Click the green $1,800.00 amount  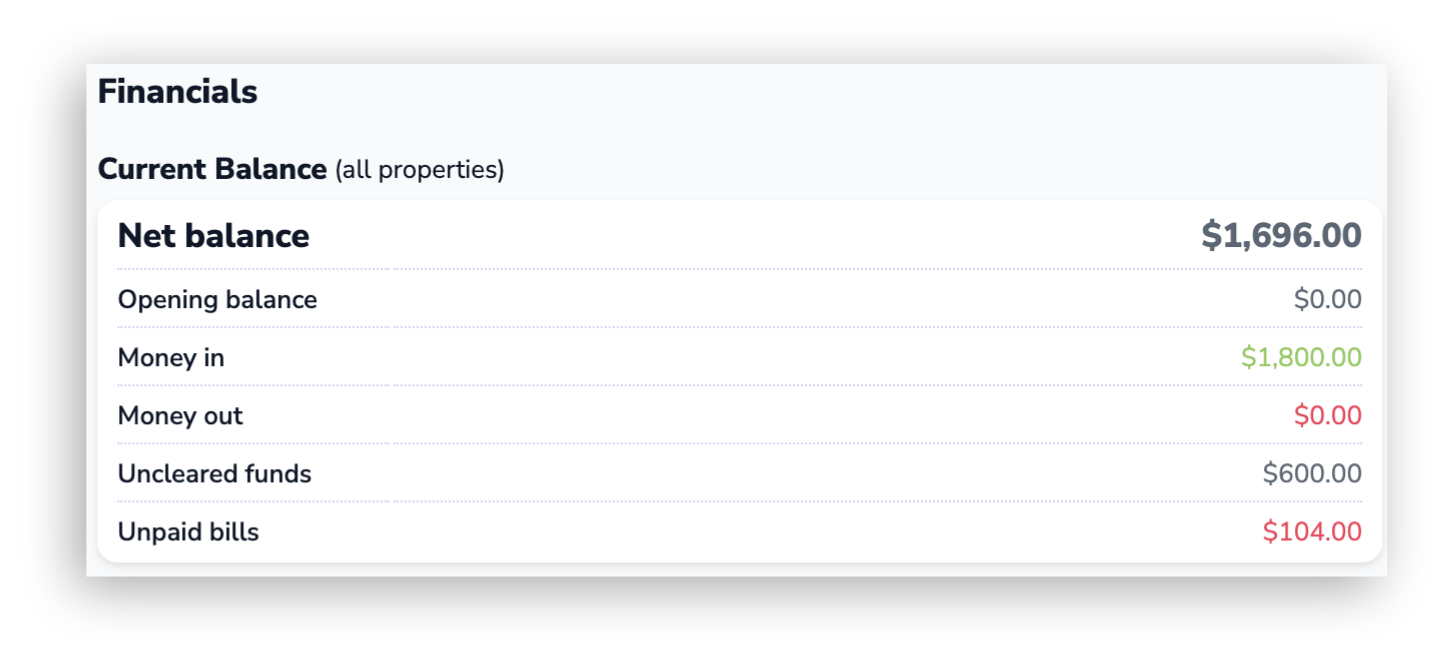coord(1301,357)
